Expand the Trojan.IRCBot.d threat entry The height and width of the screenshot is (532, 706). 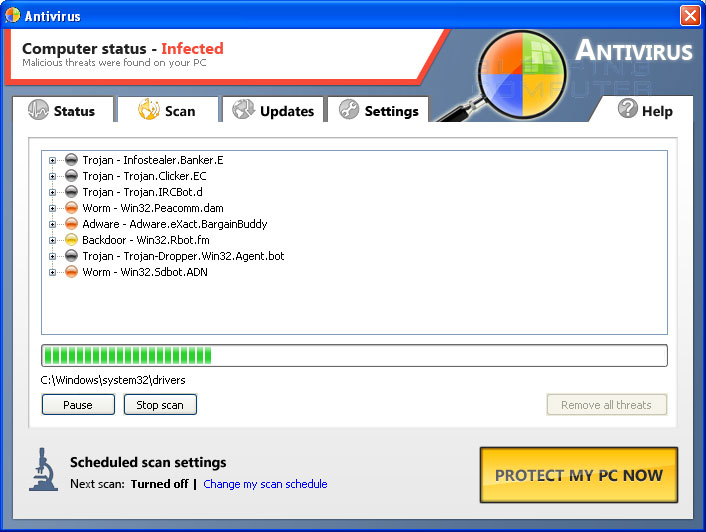click(x=52, y=192)
